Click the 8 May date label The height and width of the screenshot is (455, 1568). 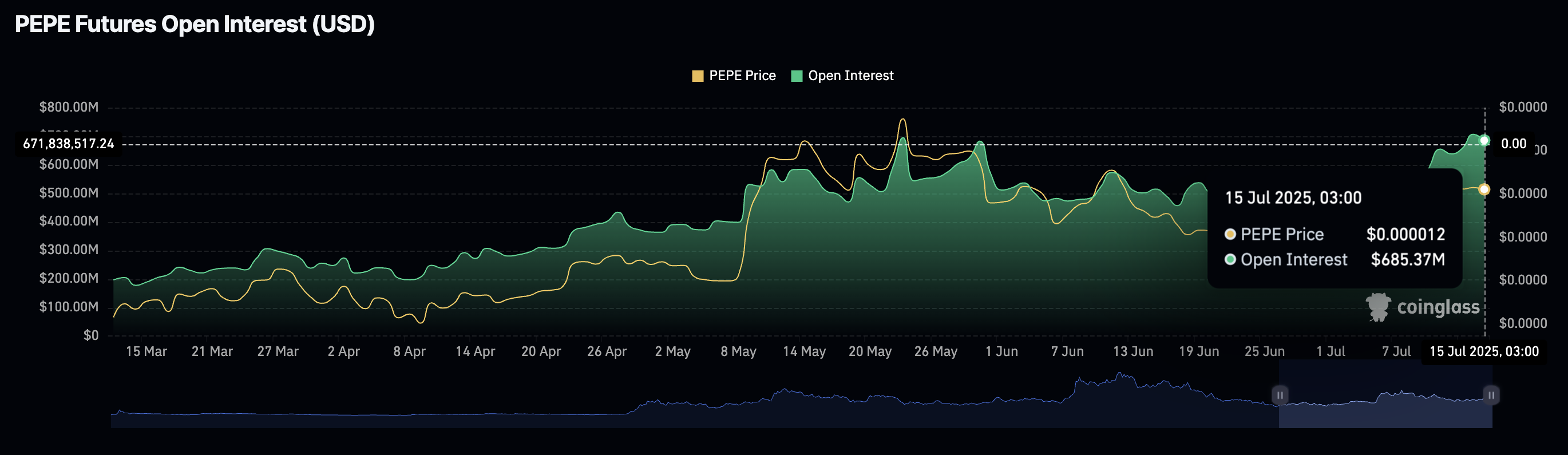738,351
